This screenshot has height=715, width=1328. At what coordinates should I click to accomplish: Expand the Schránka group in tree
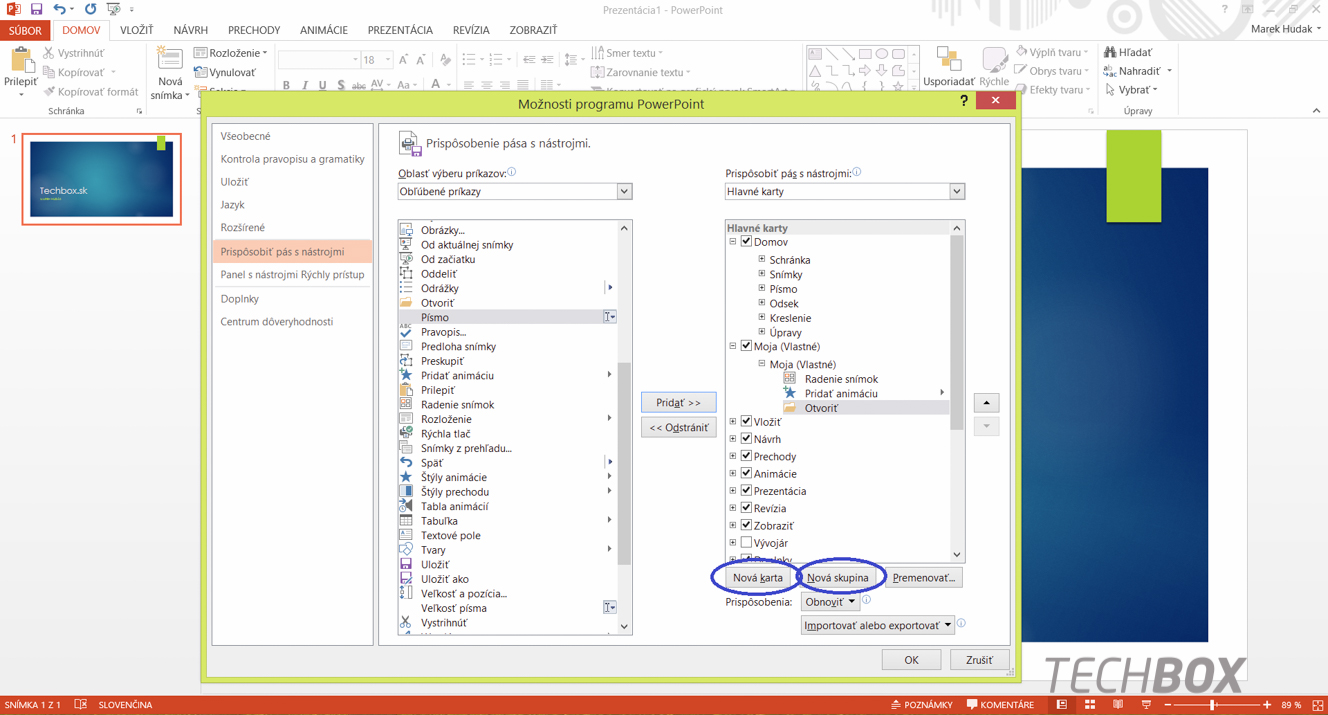[x=762, y=259]
